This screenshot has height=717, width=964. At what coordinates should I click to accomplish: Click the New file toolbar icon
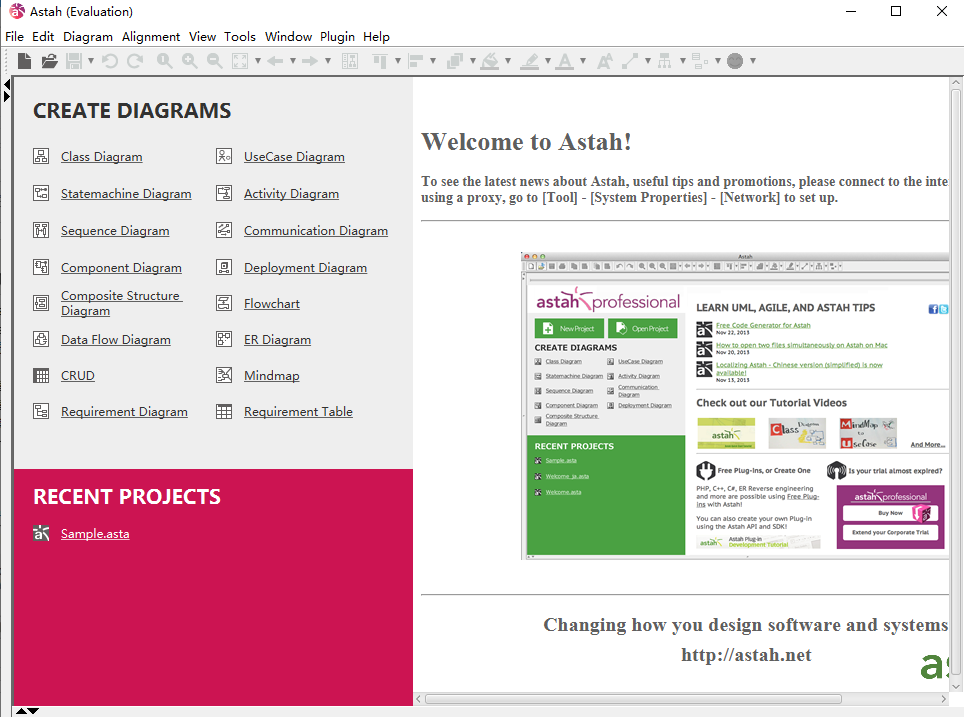[x=24, y=61]
